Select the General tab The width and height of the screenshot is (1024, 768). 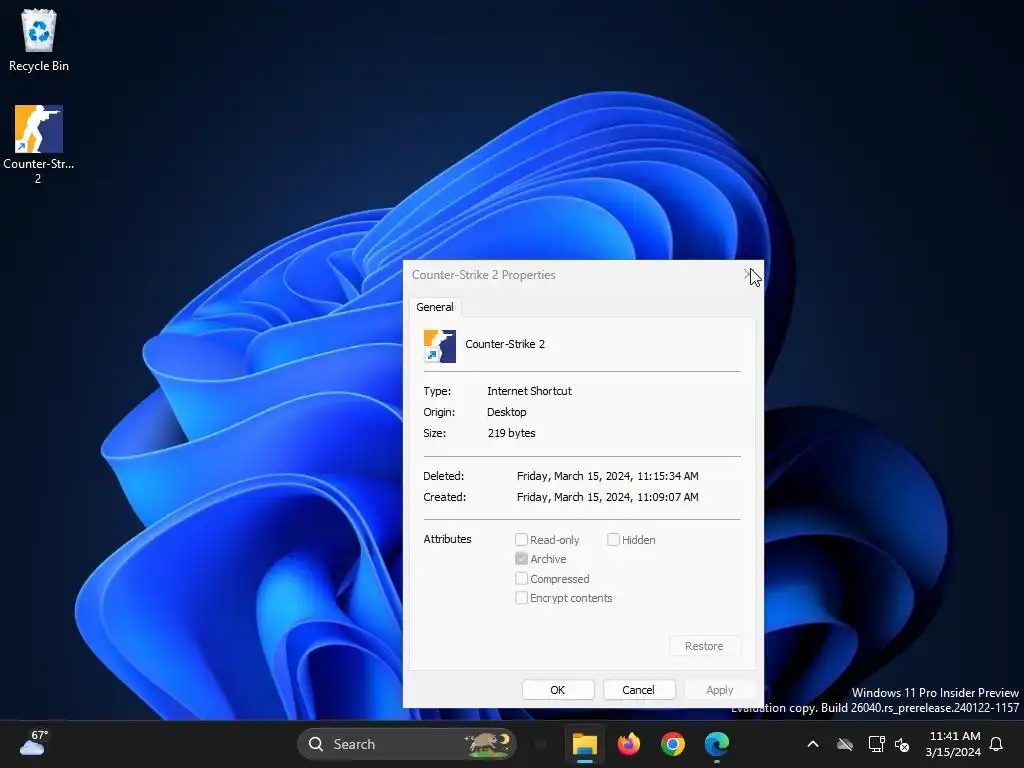(435, 307)
